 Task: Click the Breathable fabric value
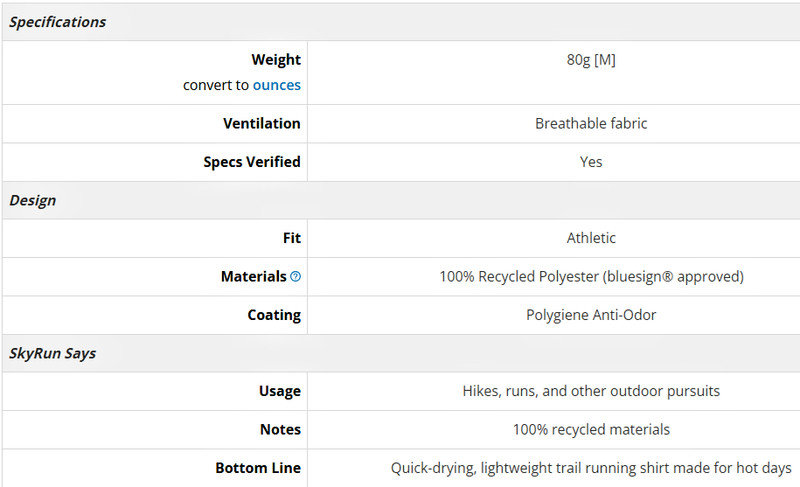[591, 123]
